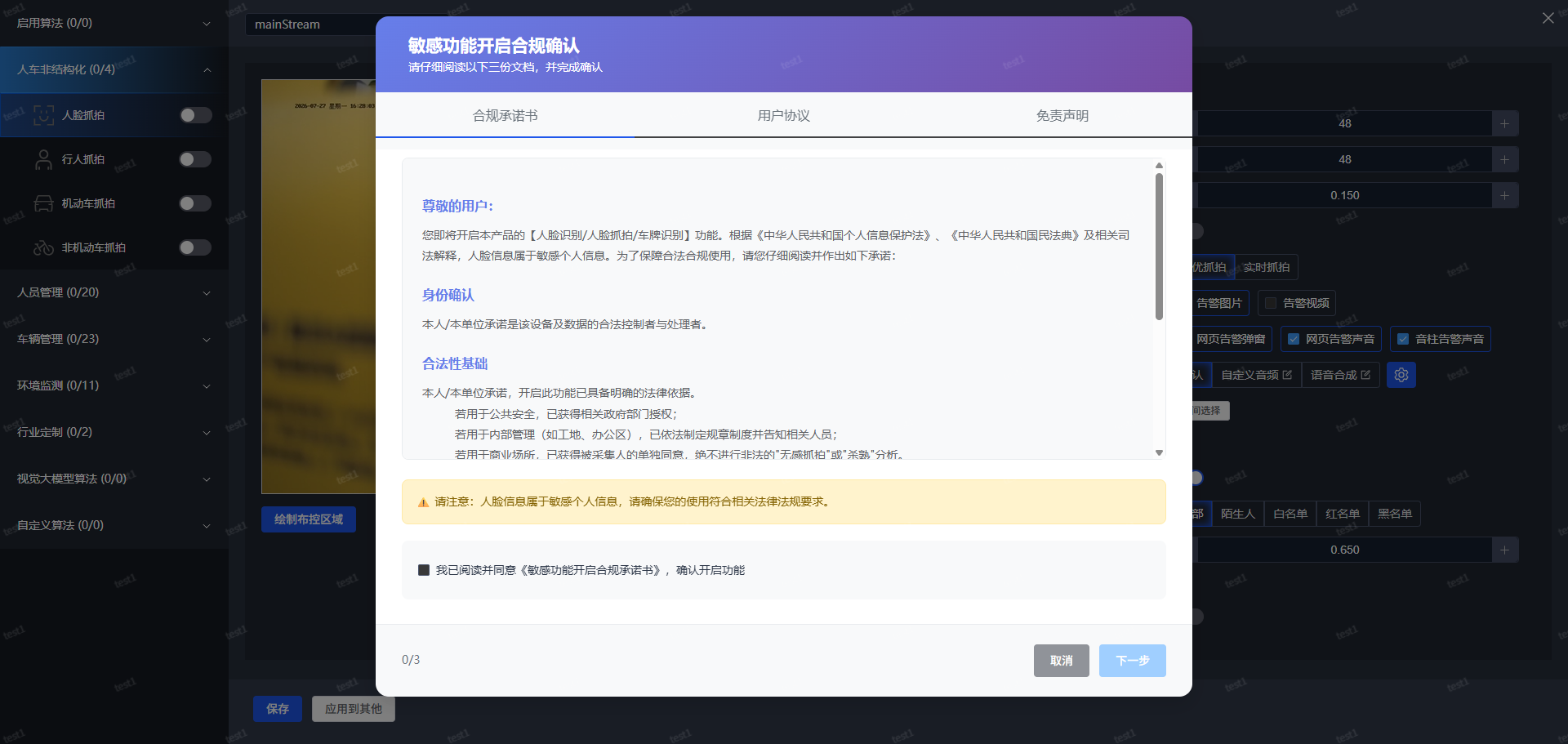1568x744 pixels.
Task: Click scroll-up arrow of agreement text
Action: pos(1159,166)
